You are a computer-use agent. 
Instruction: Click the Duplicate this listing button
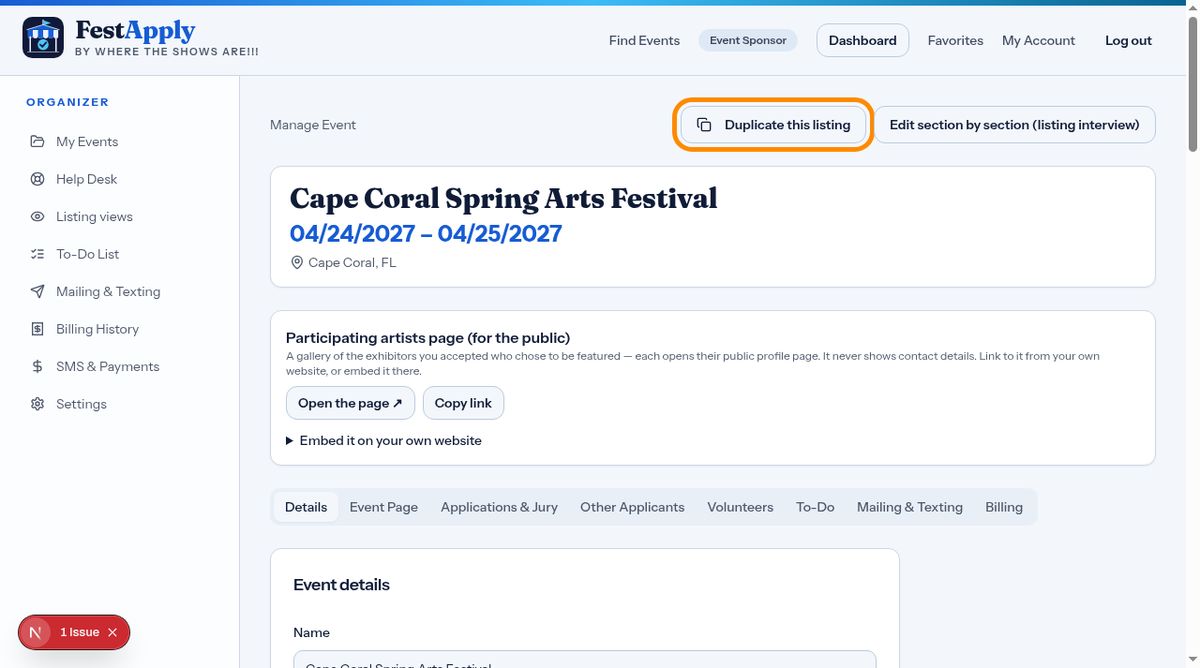pyautogui.click(x=773, y=125)
